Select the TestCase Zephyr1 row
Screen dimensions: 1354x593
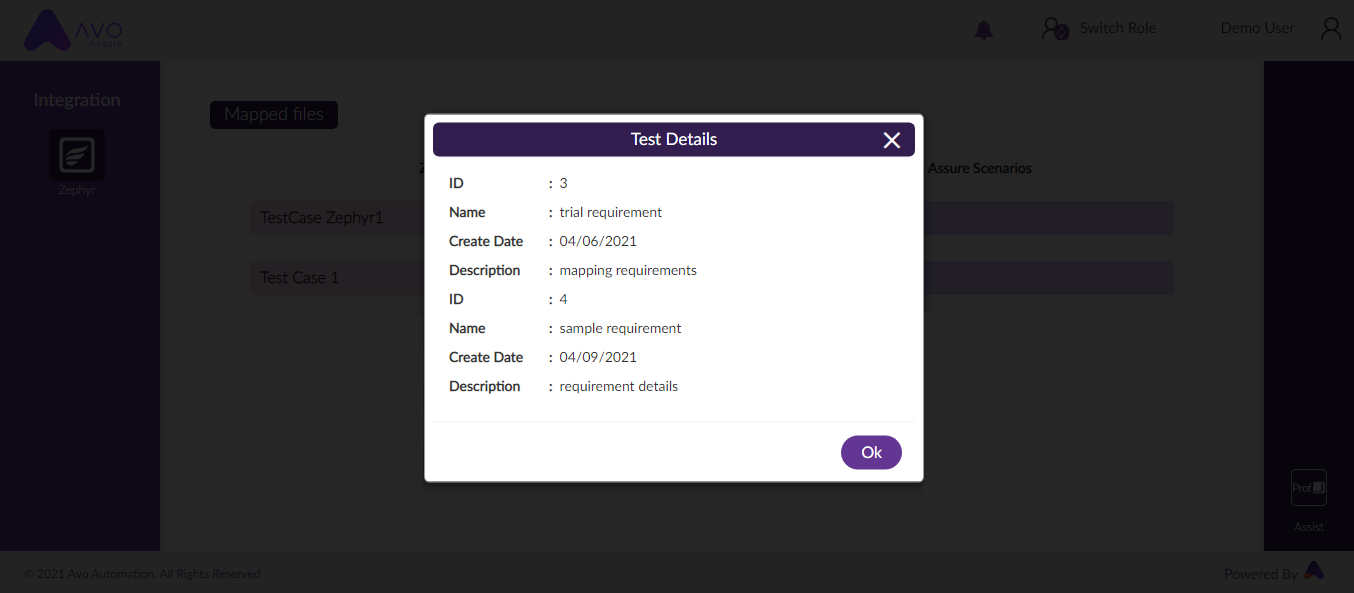(338, 218)
